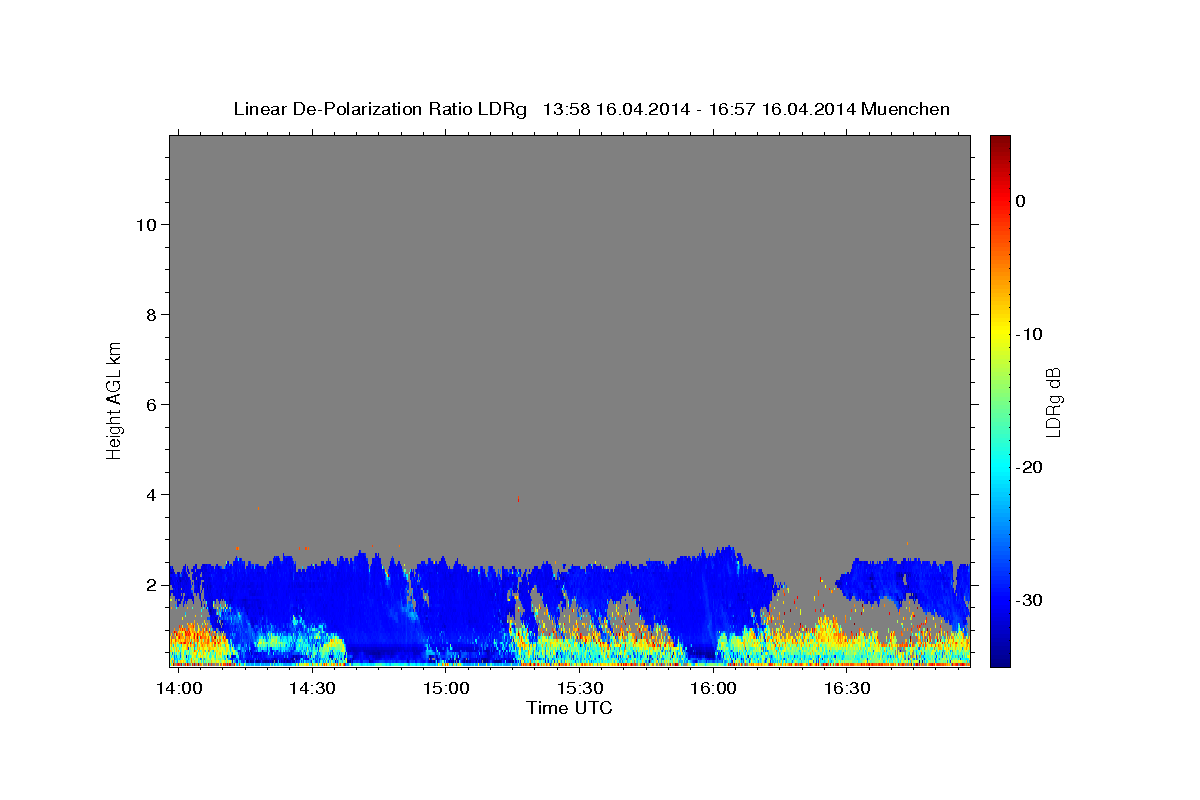Click the 'Muenchen' location in the title
The image size is (1200, 800).
click(907, 109)
